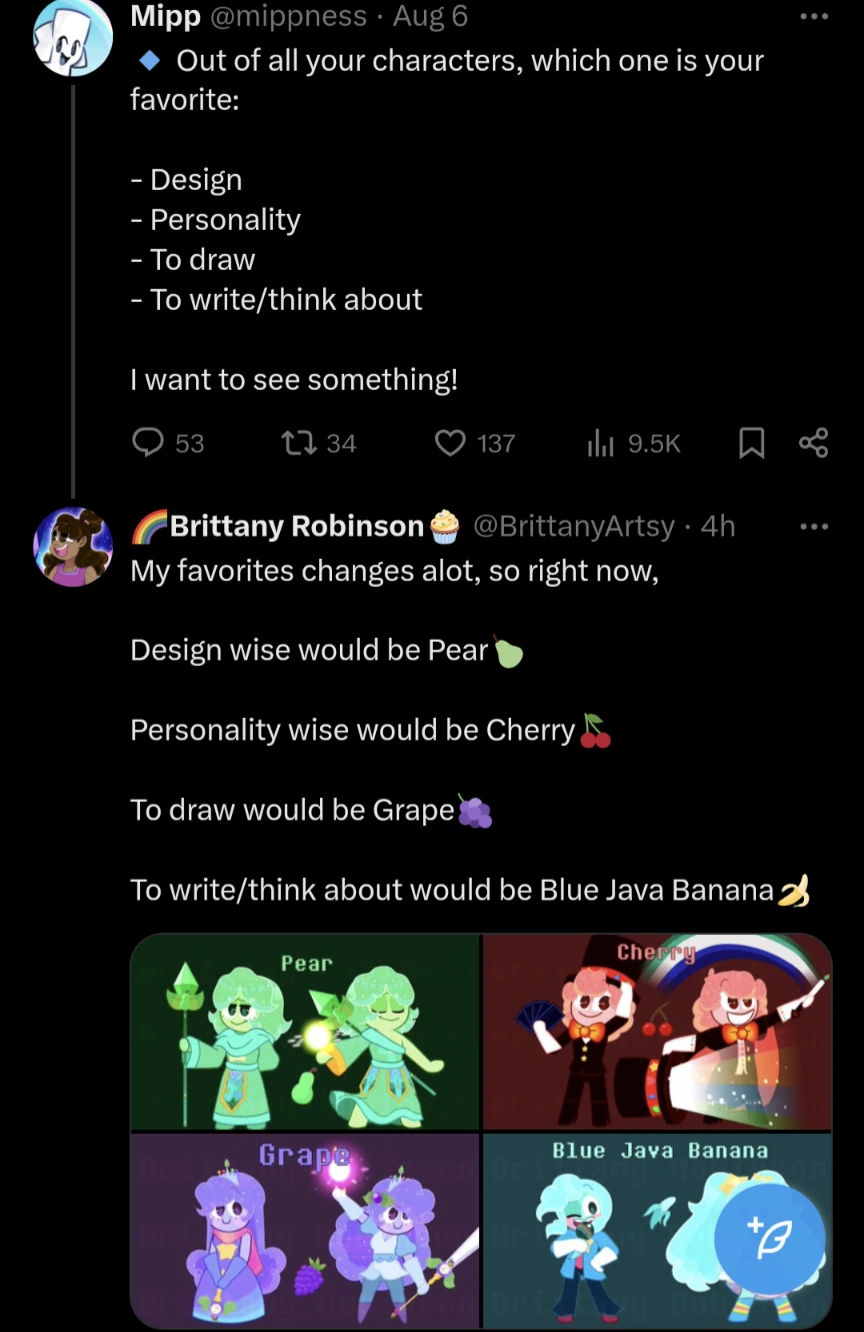Open the 4h timestamp of the reply
The height and width of the screenshot is (1332, 864).
[718, 526]
